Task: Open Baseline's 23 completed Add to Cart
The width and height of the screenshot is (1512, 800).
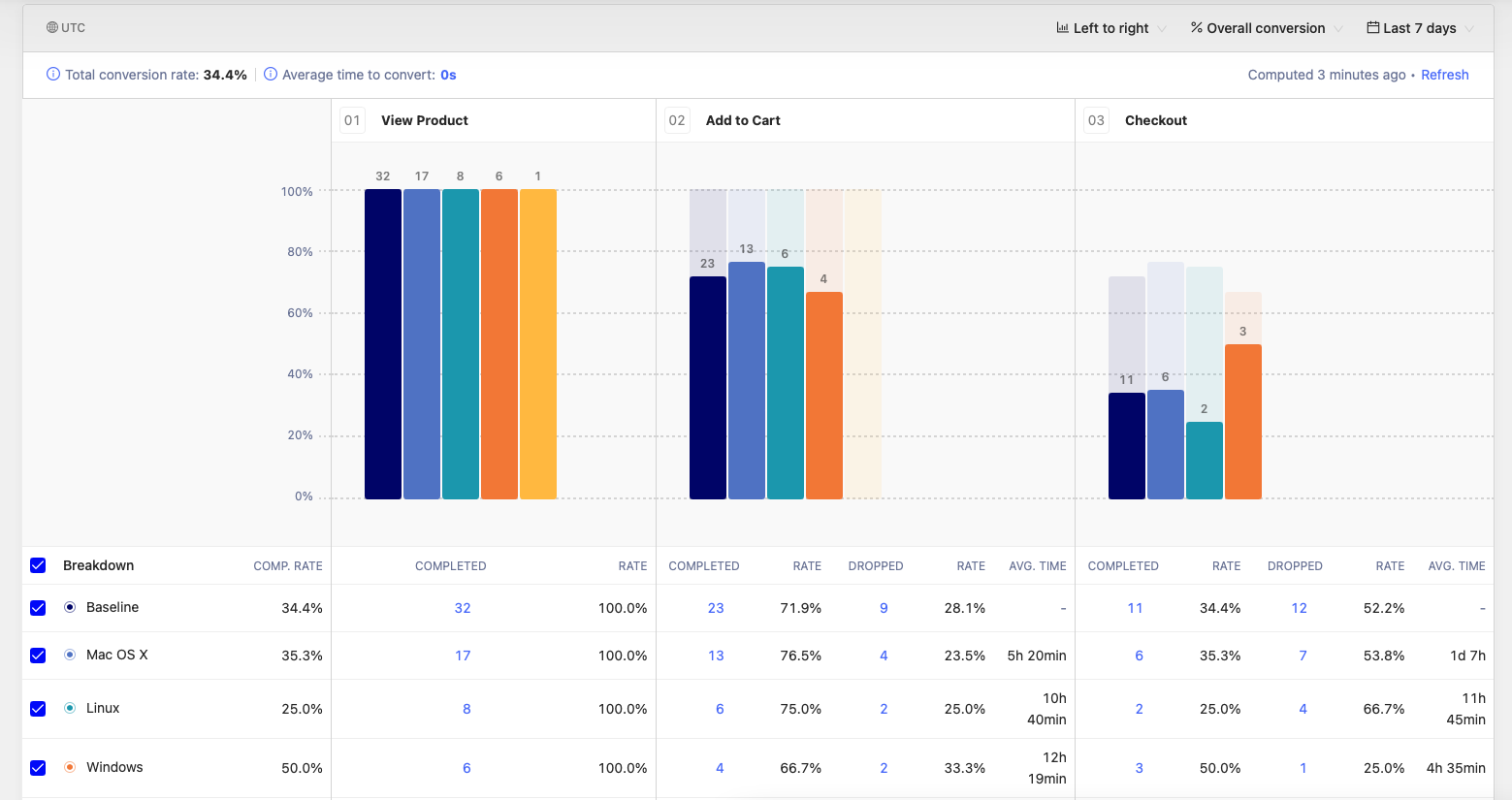Action: (716, 608)
